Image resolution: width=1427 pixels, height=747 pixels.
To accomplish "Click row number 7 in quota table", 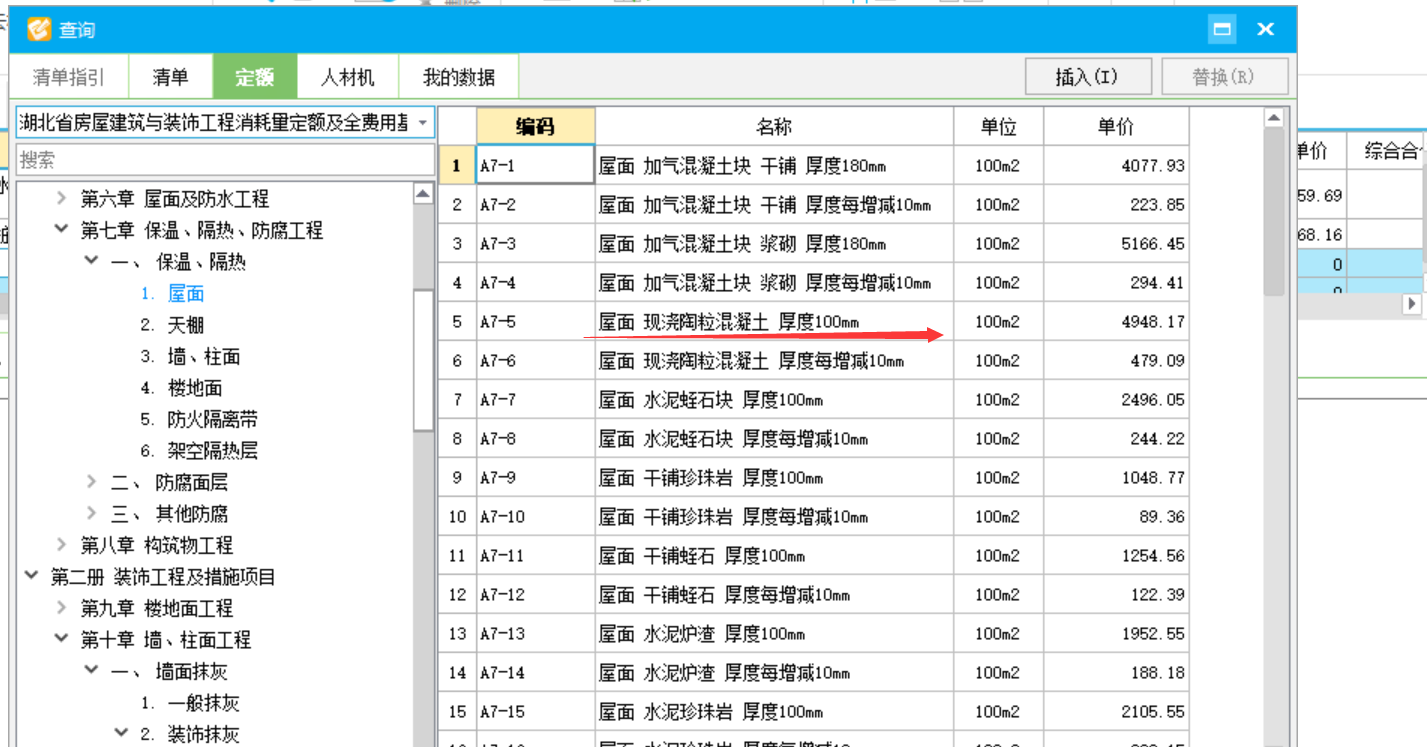I will tap(457, 400).
